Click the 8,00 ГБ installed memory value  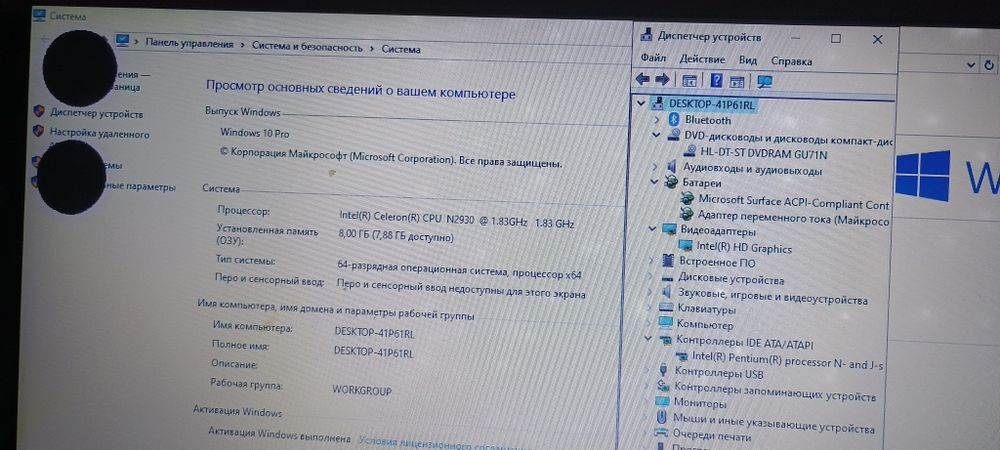coord(395,236)
